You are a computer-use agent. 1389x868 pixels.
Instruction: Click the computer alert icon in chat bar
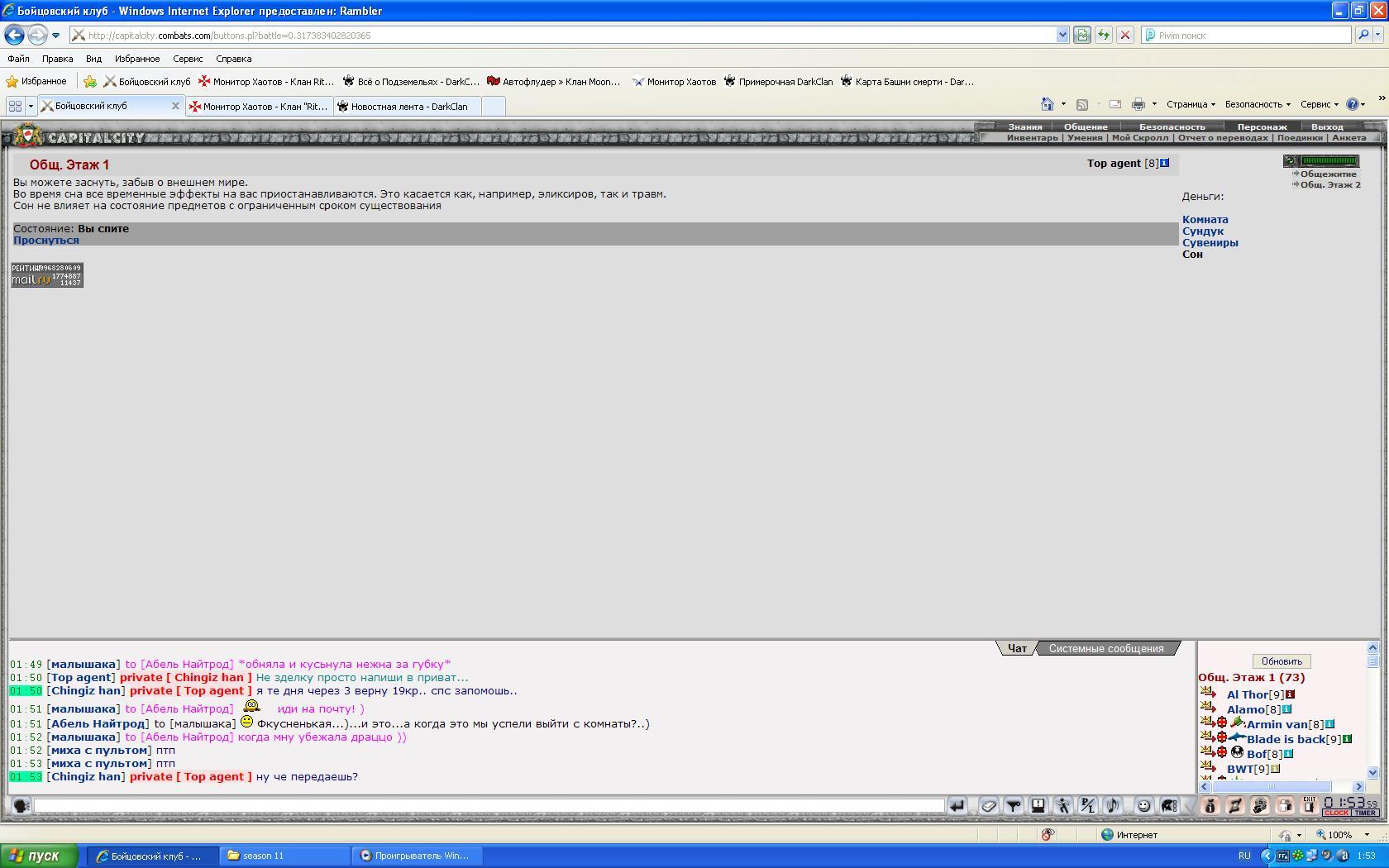tap(1038, 805)
